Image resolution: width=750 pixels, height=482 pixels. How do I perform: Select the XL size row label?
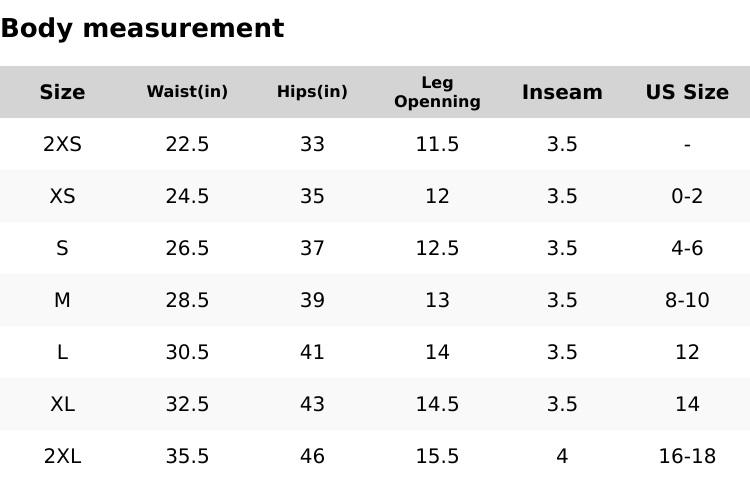click(x=62, y=404)
